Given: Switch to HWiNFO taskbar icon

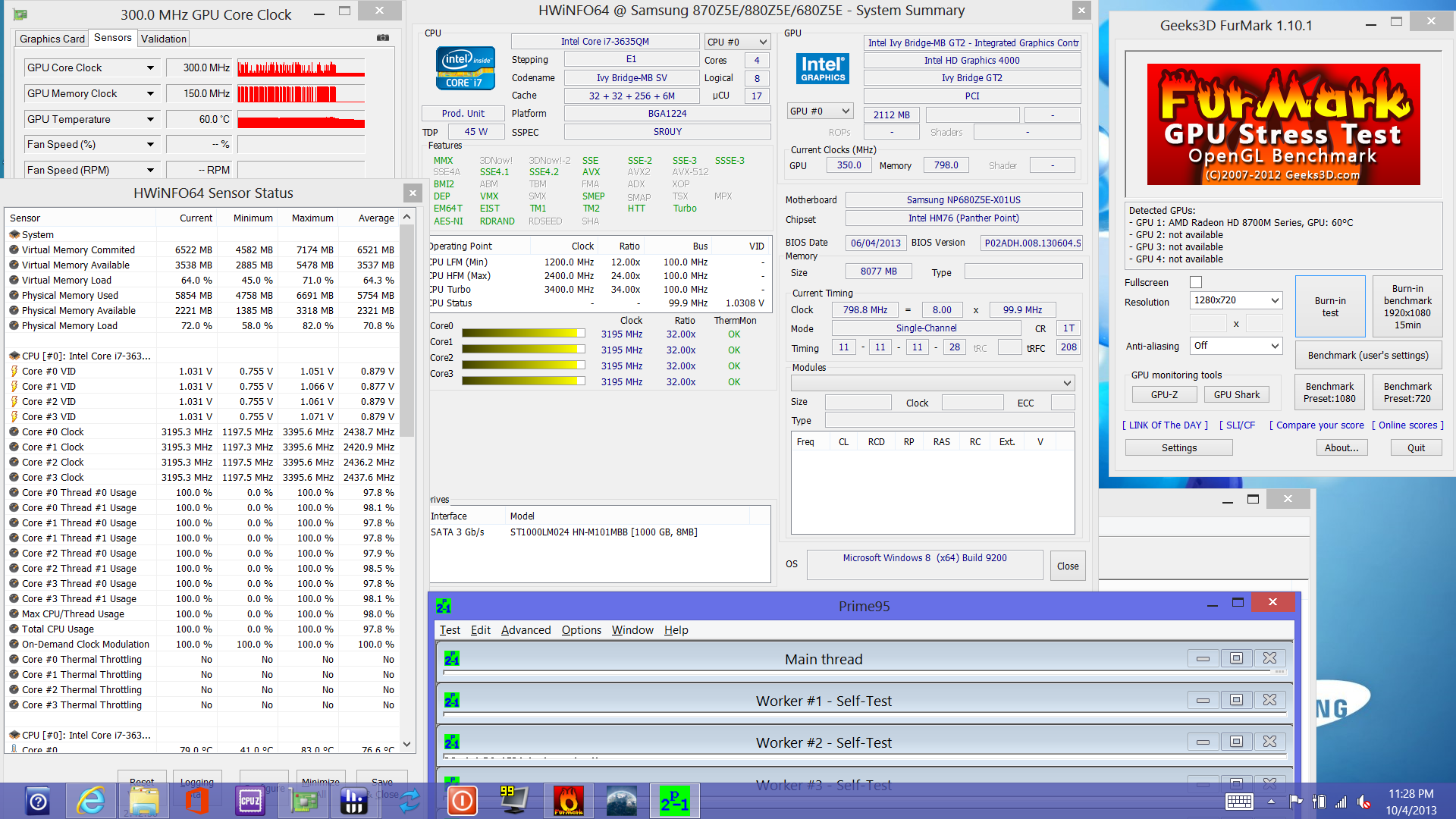Looking at the screenshot, I should coord(353,801).
